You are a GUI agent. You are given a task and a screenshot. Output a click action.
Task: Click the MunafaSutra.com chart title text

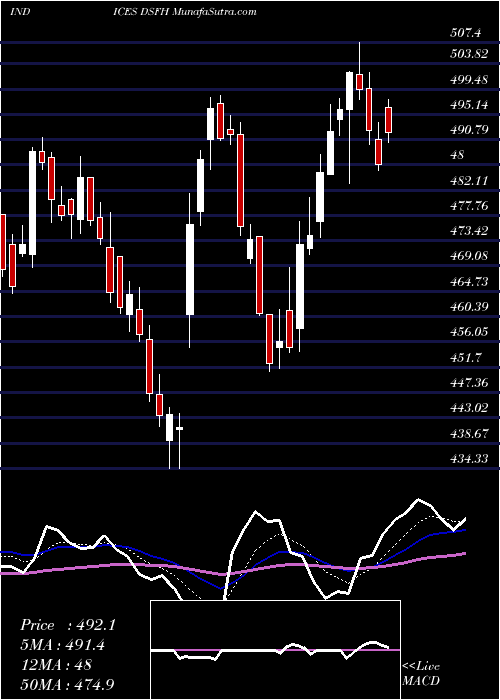(x=214, y=12)
